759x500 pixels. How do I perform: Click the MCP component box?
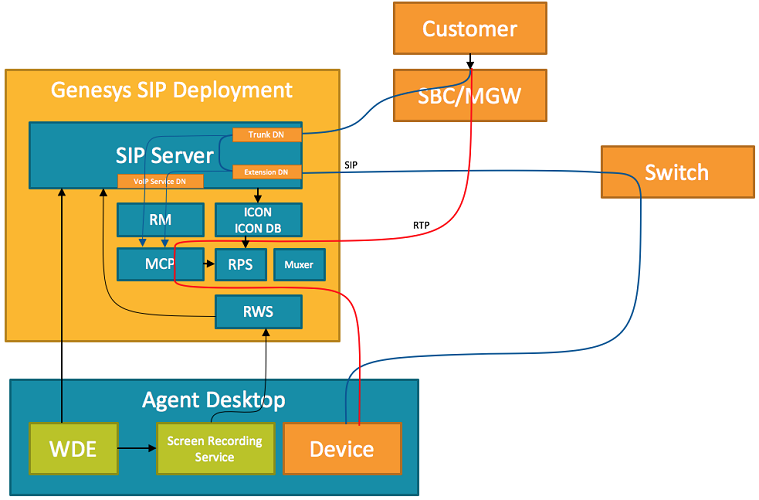click(160, 265)
